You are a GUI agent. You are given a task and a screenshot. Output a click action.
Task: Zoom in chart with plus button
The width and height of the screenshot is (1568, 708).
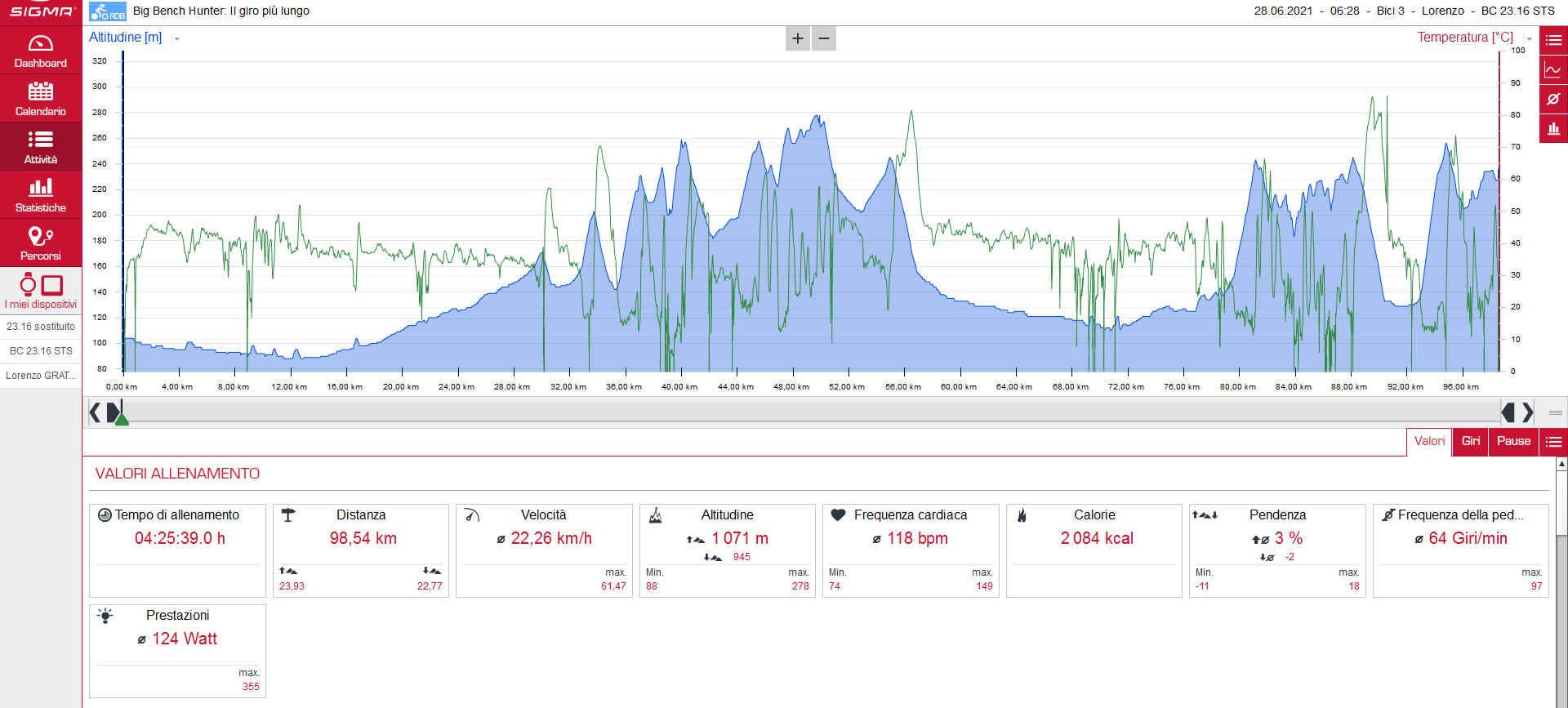[798, 38]
